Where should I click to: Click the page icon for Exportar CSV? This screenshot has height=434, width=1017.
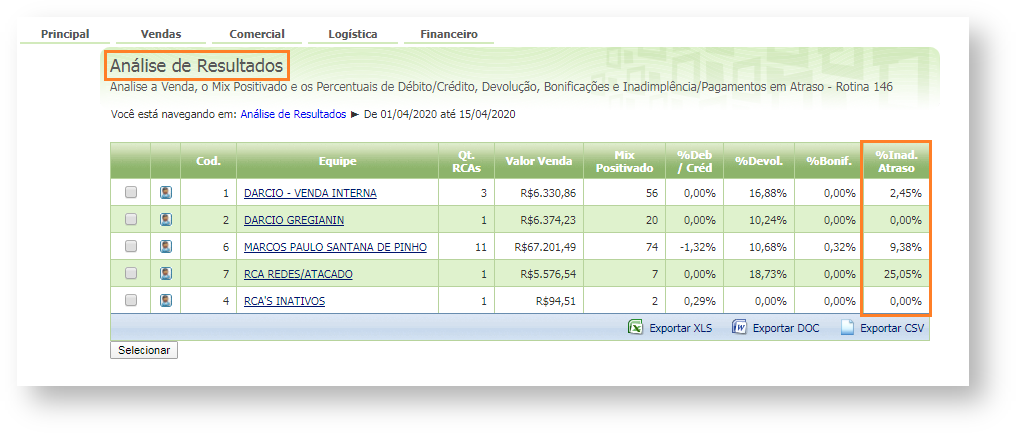(x=847, y=328)
